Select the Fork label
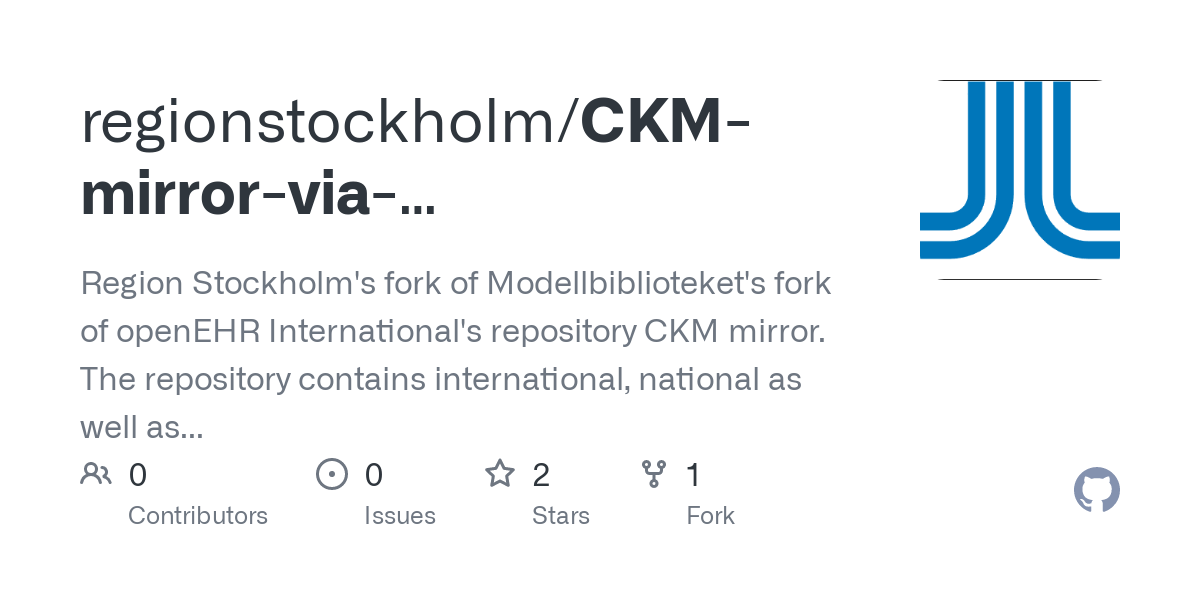 (711, 516)
